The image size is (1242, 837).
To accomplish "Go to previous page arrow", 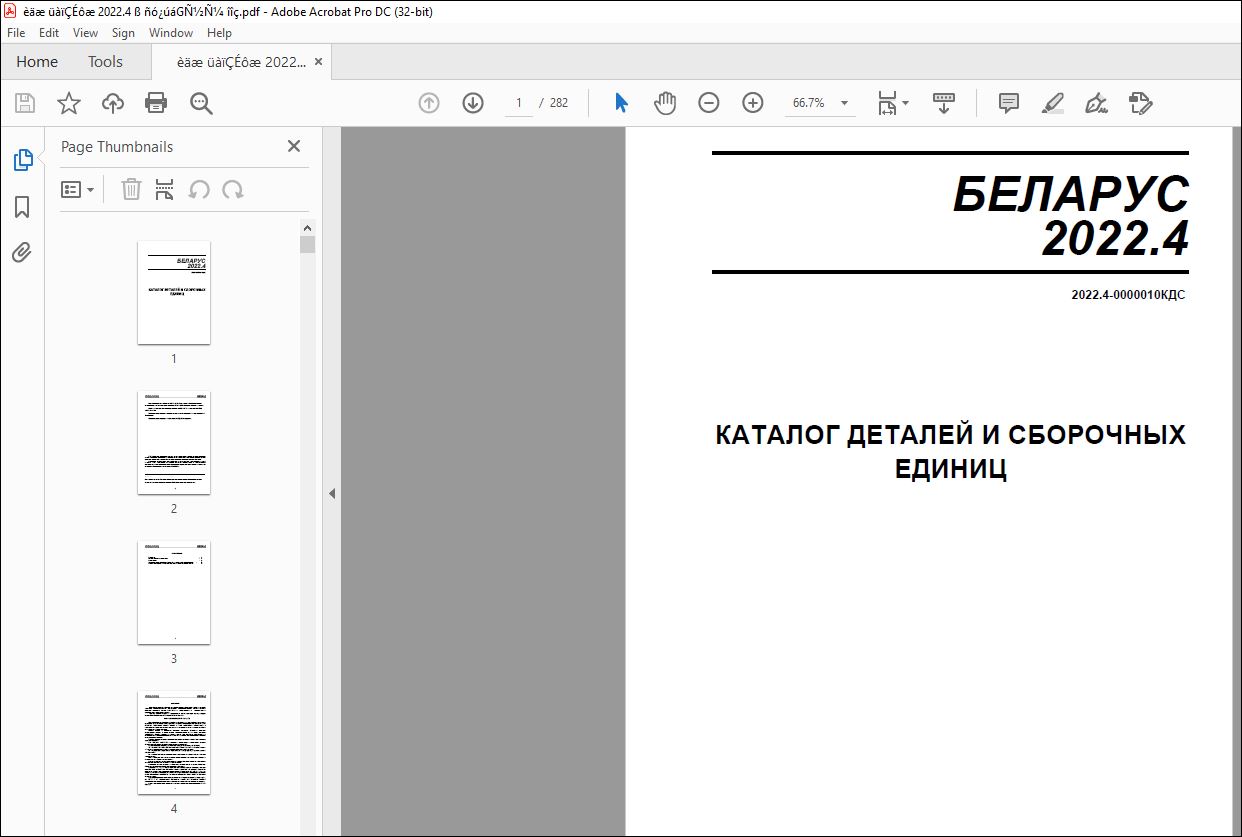I will [429, 103].
